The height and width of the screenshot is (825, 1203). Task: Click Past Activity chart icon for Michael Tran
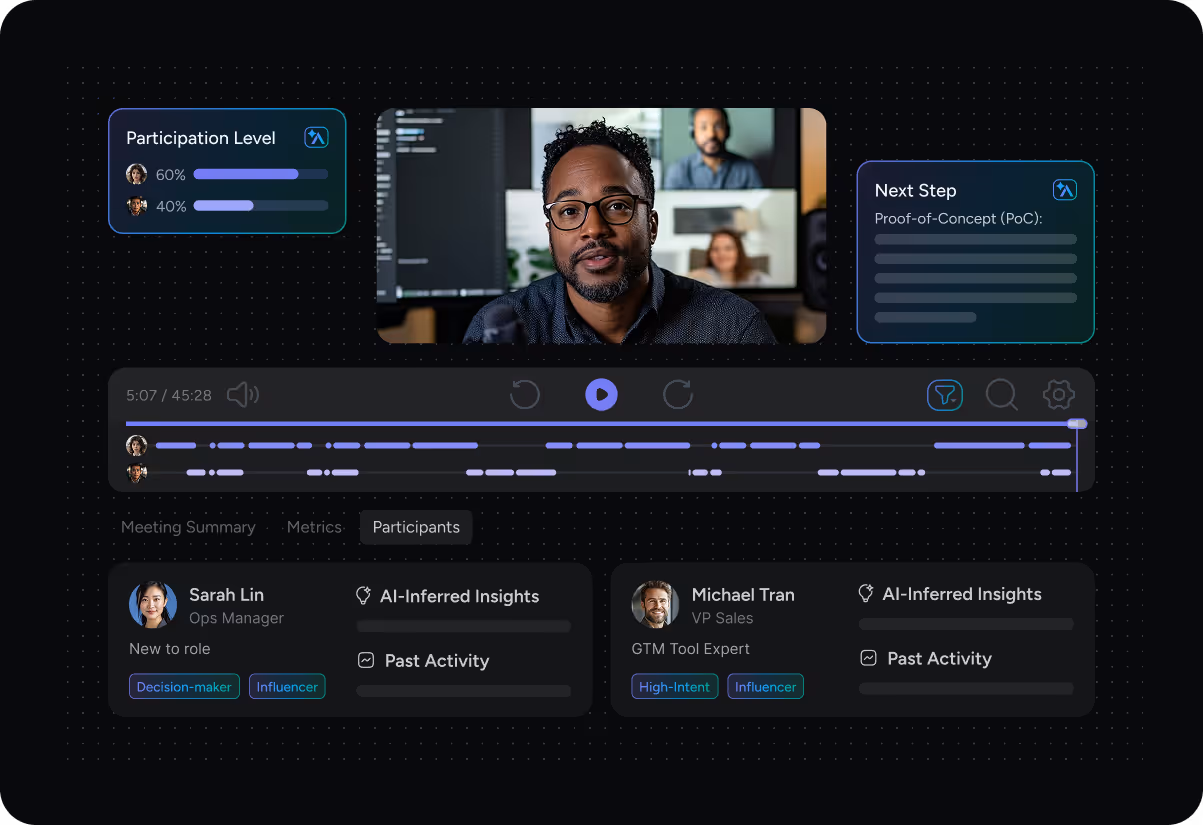pyautogui.click(x=868, y=658)
